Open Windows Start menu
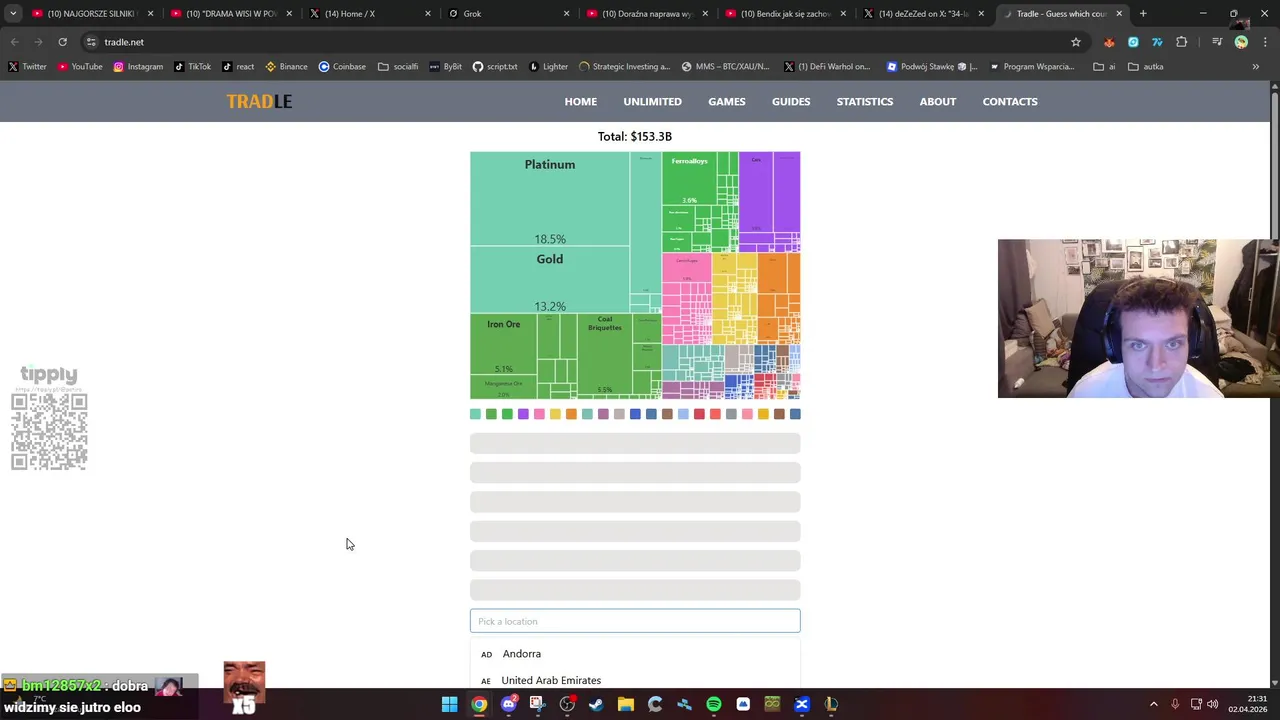1280x720 pixels. point(450,705)
